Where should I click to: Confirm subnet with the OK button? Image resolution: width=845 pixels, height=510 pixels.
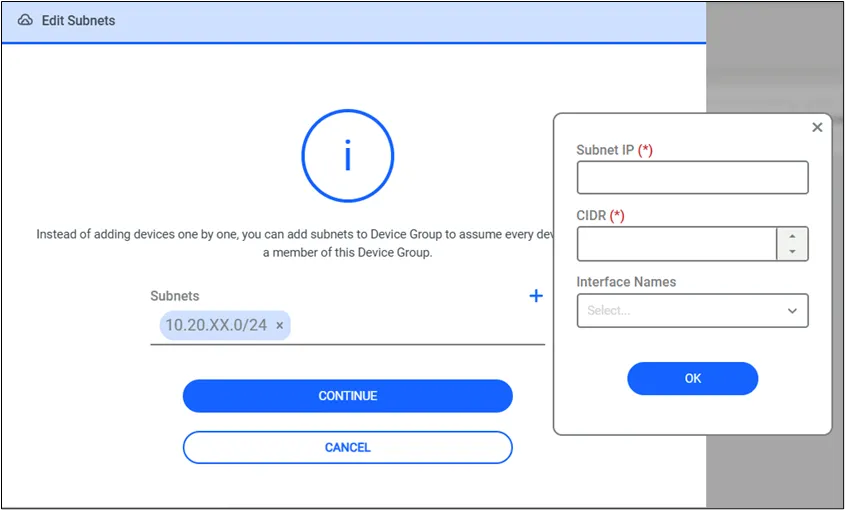point(692,378)
